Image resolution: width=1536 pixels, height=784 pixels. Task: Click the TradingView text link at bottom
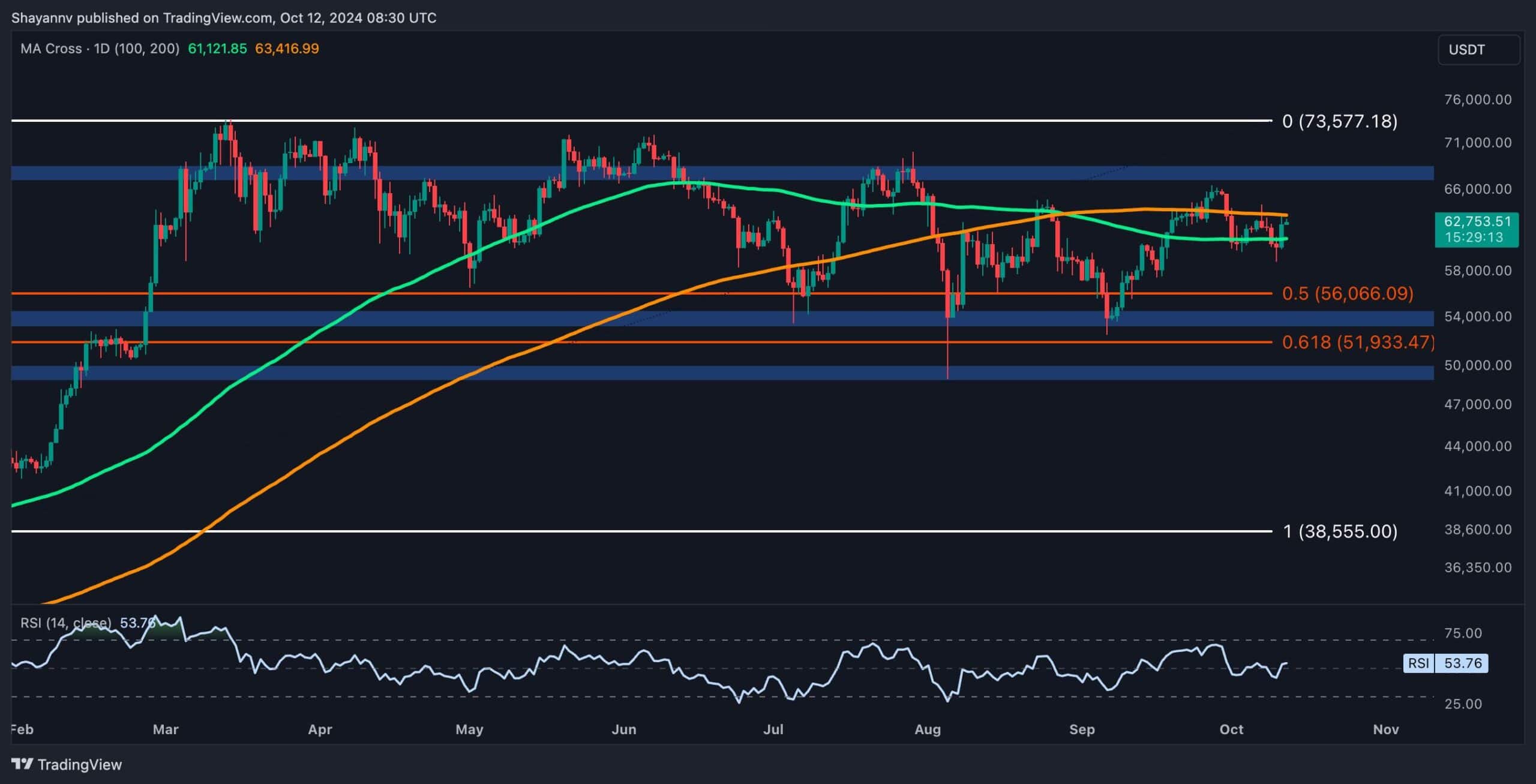(x=79, y=764)
